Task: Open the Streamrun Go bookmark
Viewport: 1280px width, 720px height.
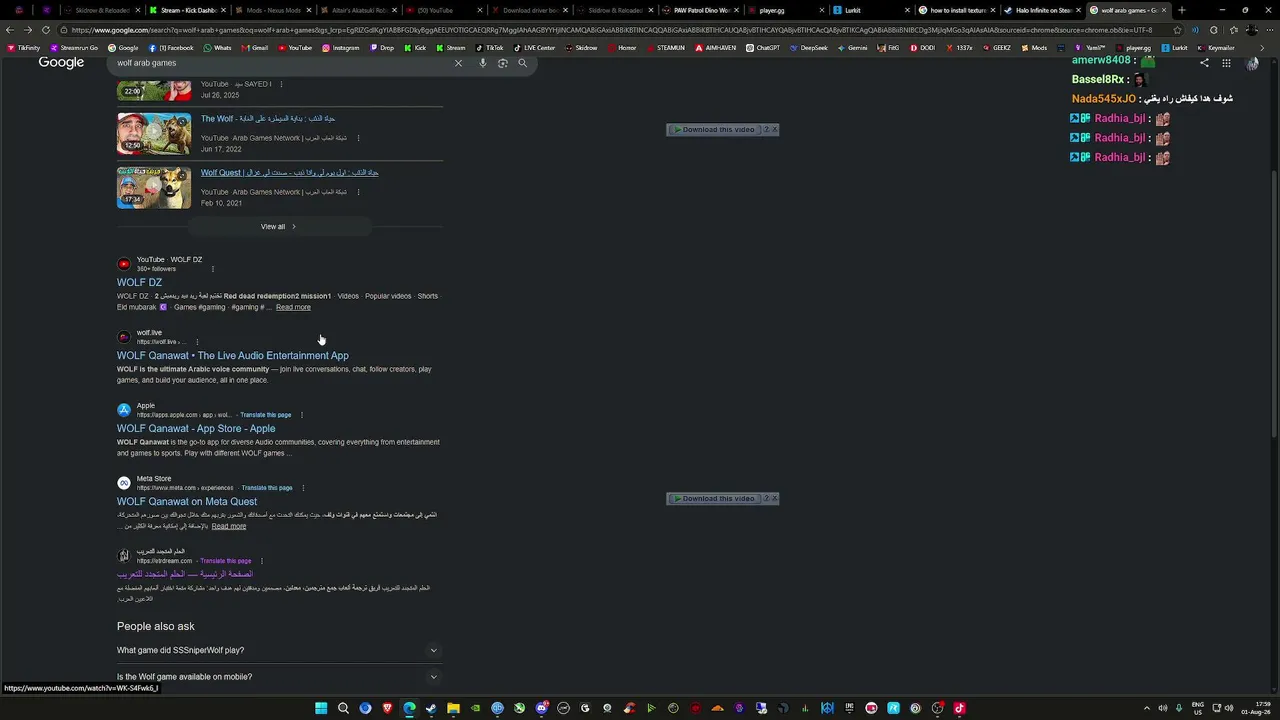Action: tap(75, 48)
